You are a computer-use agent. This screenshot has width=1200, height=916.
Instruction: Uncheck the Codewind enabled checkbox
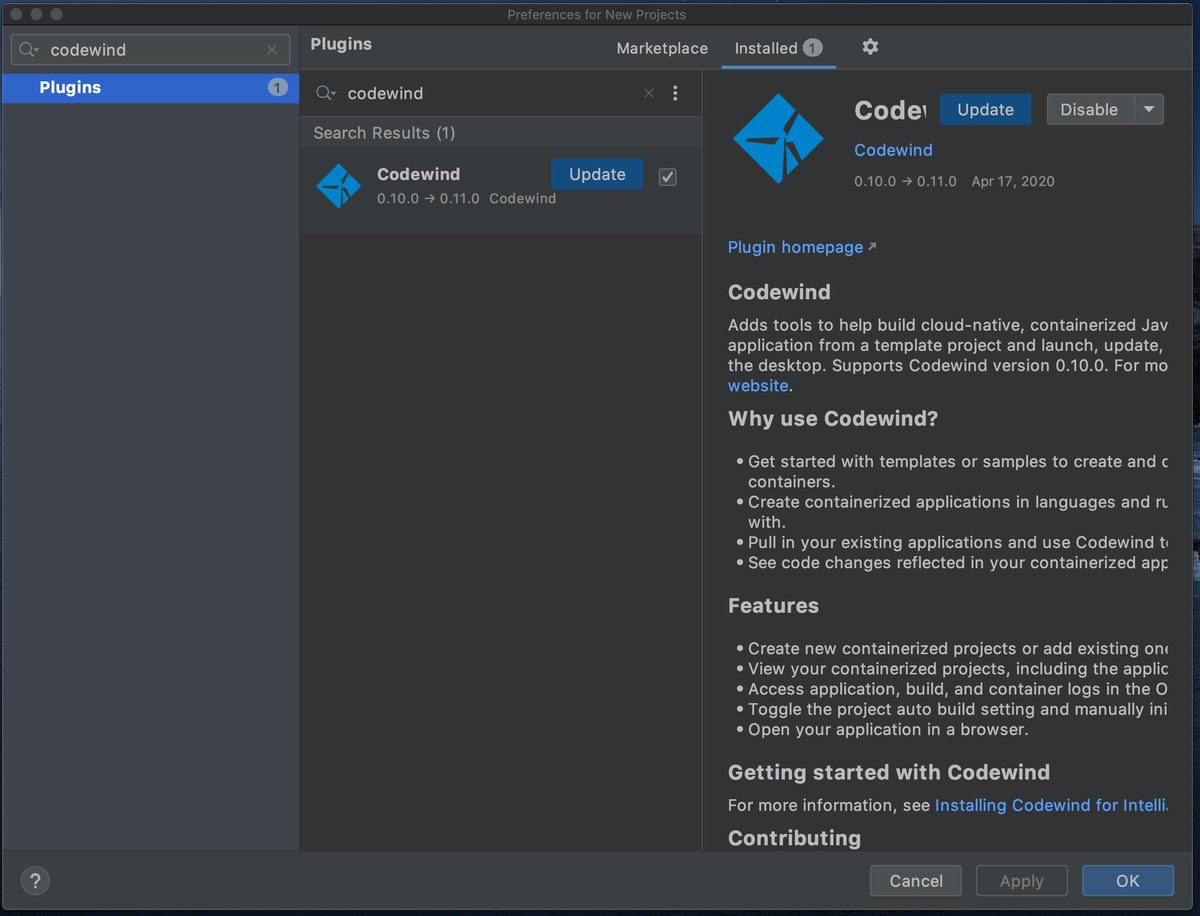(668, 177)
